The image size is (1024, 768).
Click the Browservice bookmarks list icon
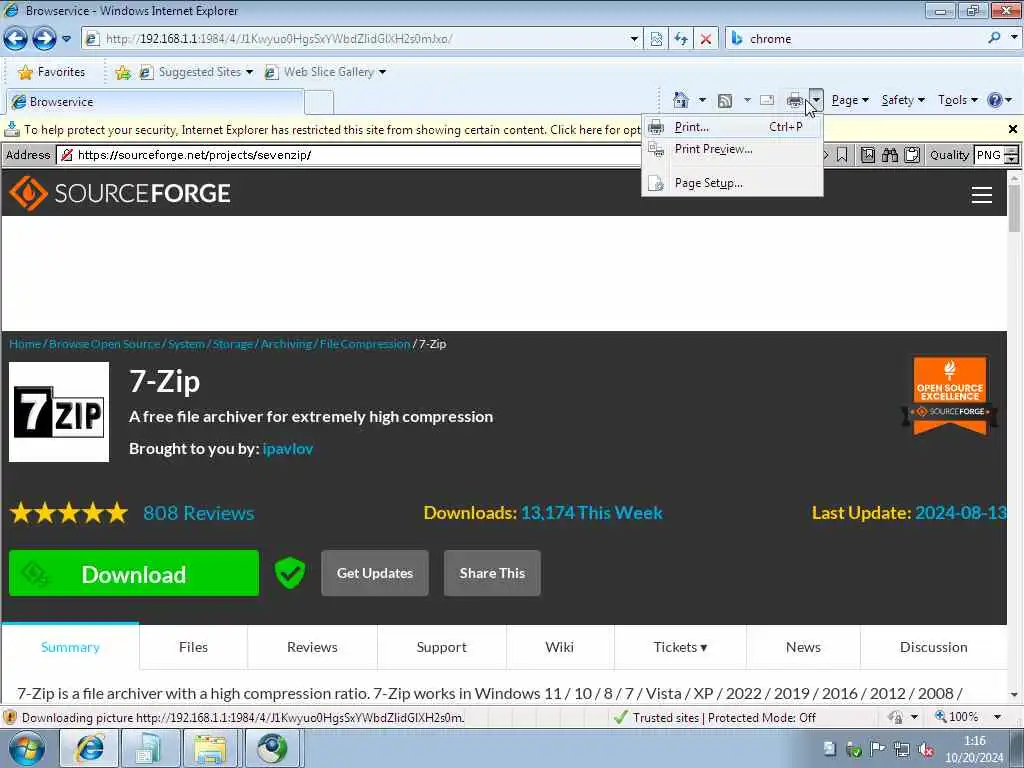click(868, 155)
